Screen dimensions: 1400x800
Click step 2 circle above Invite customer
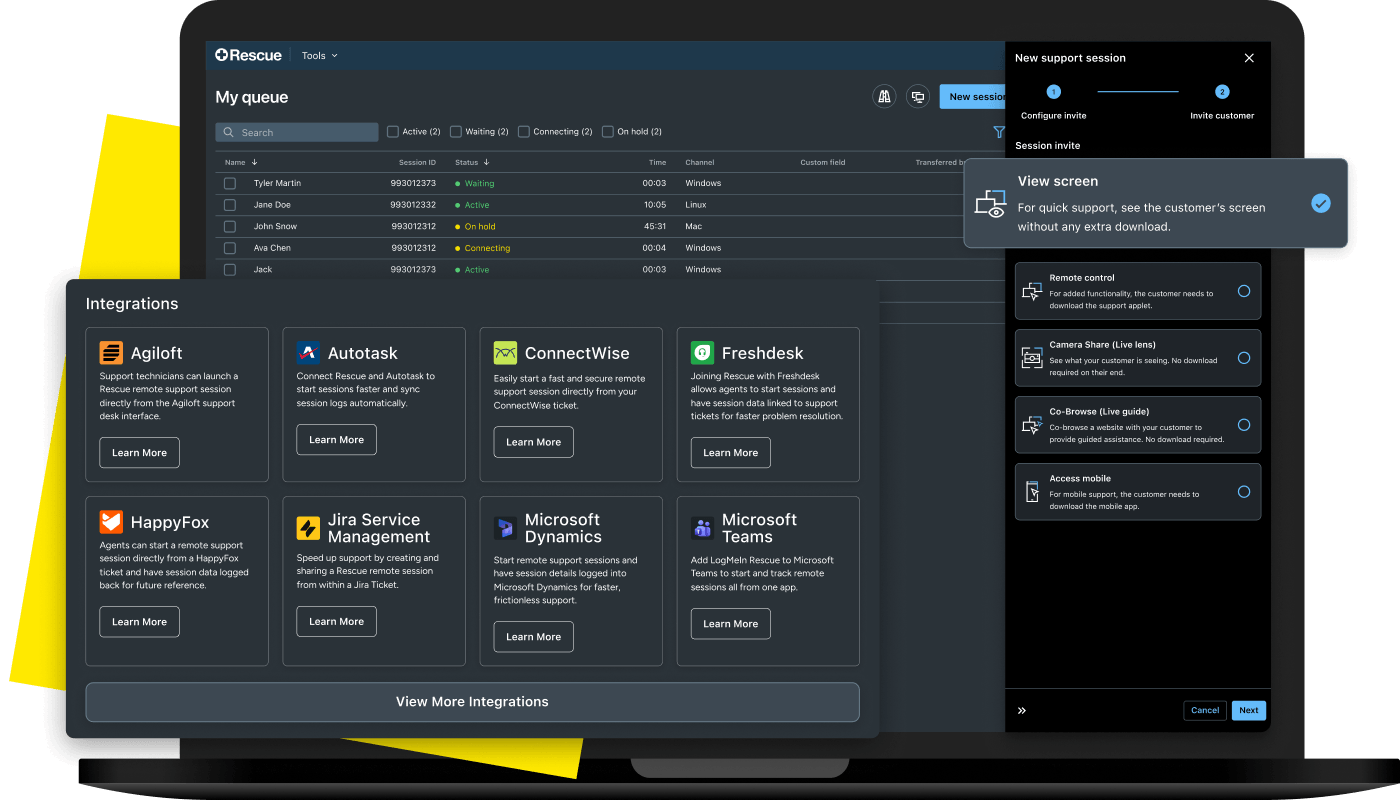coord(1222,92)
